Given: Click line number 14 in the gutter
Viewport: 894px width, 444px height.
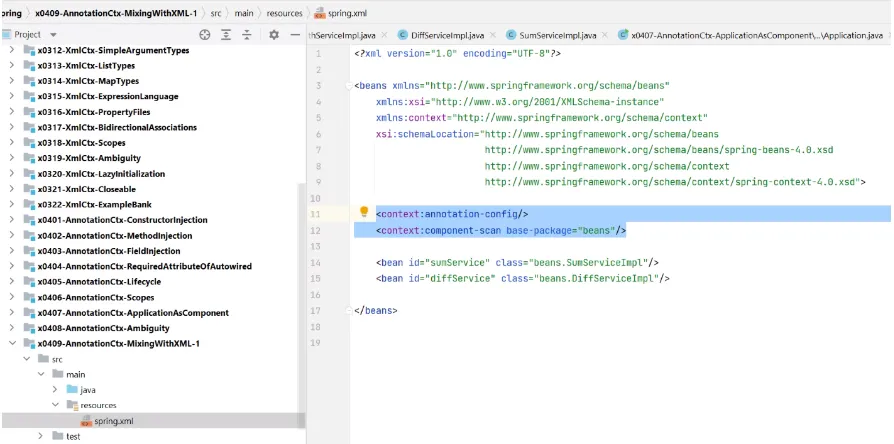Looking at the screenshot, I should pyautogui.click(x=316, y=263).
